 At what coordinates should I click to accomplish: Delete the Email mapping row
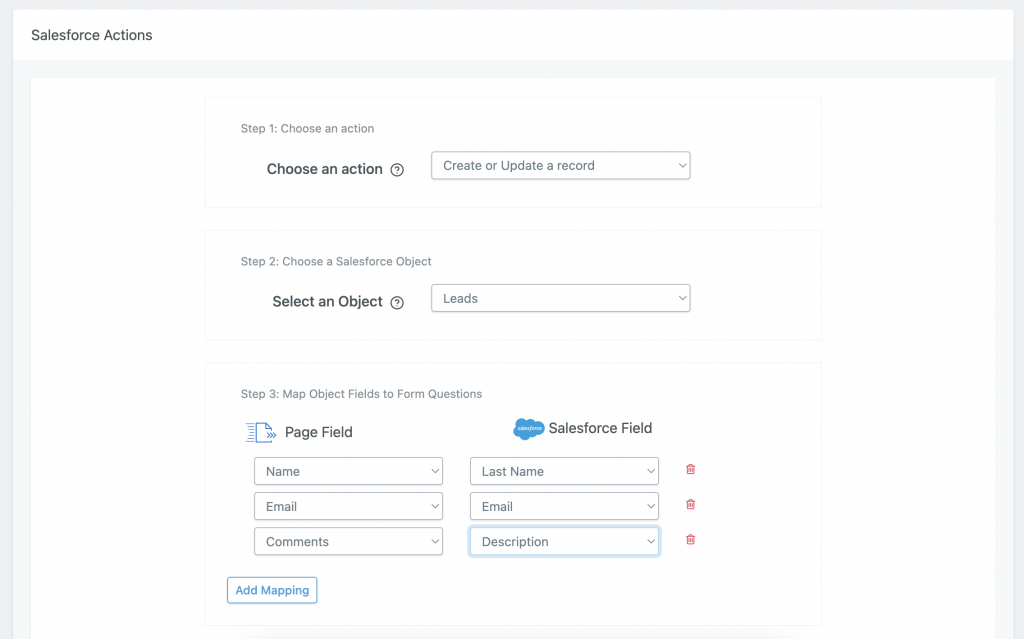point(690,504)
